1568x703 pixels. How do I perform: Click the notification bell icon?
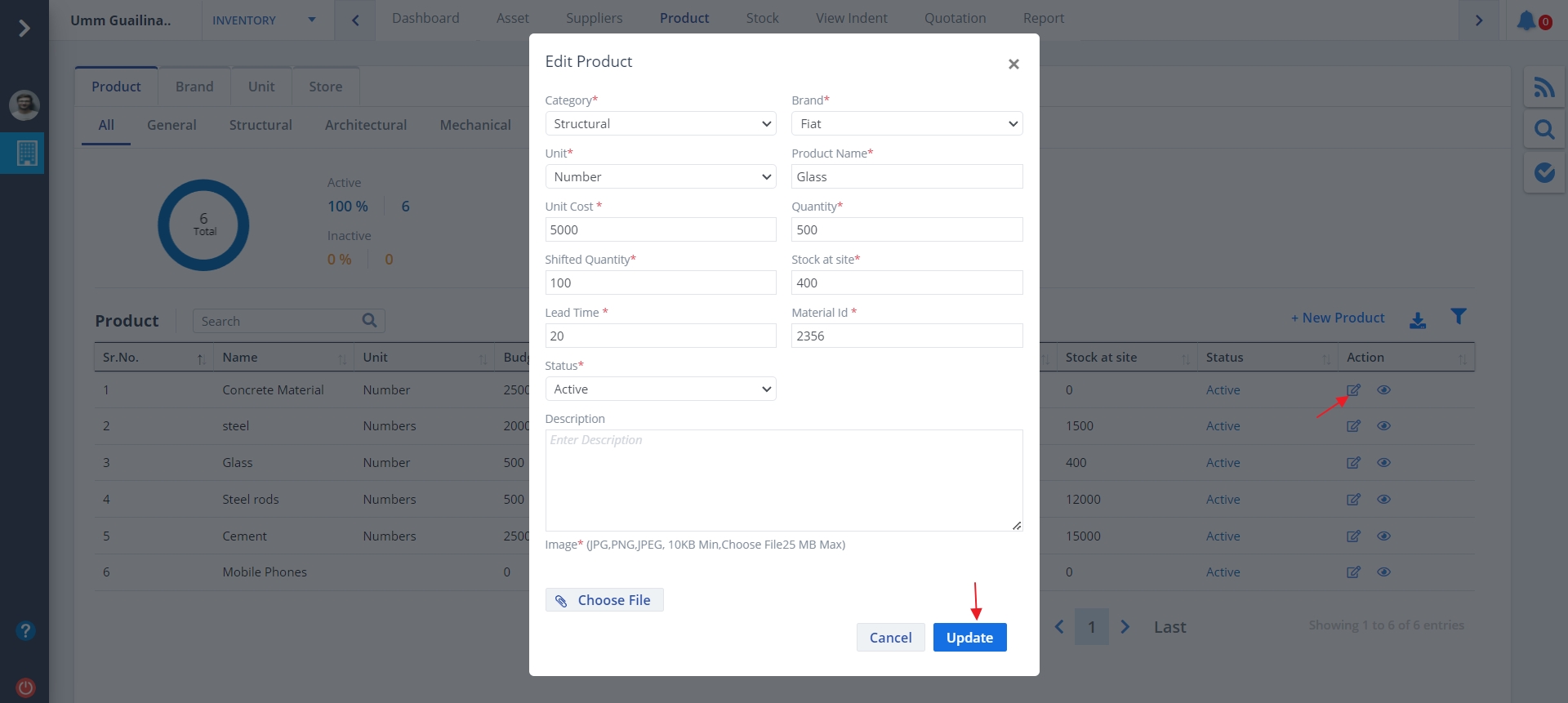click(x=1526, y=20)
